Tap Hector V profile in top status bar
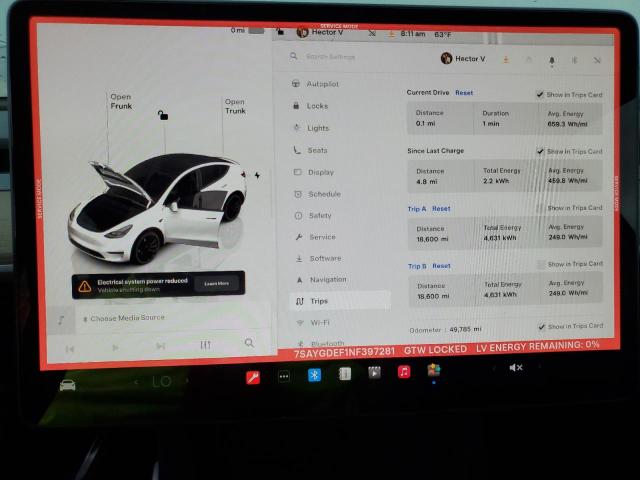 pos(320,32)
